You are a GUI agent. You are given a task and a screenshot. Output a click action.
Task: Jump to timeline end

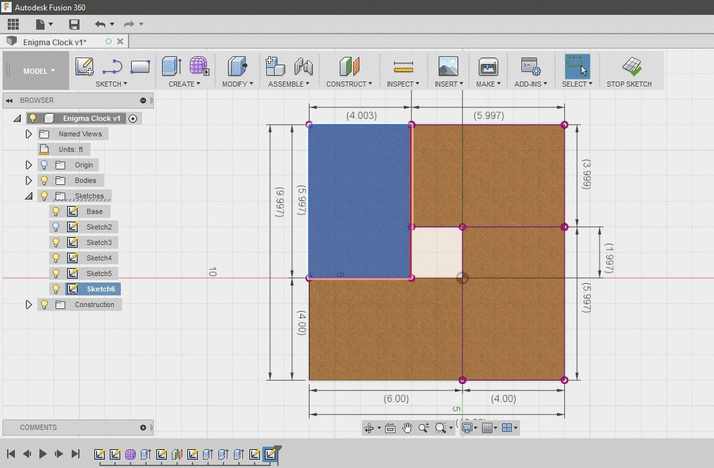point(76,453)
